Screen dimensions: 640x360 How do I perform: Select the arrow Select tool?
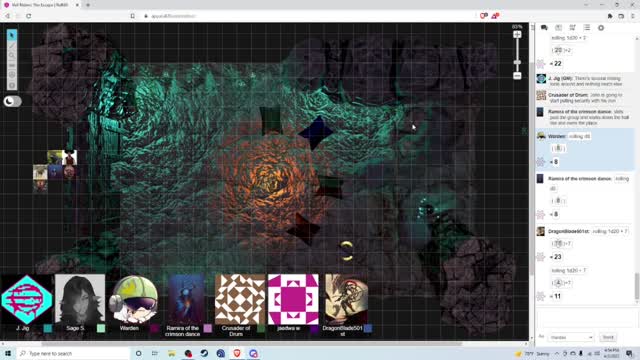[12, 35]
